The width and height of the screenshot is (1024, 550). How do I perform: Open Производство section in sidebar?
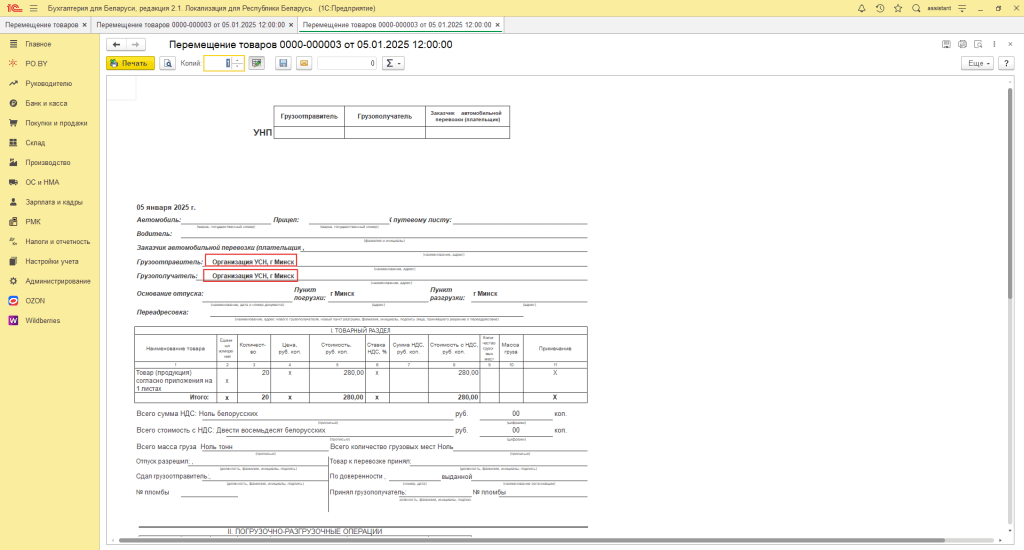click(50, 163)
